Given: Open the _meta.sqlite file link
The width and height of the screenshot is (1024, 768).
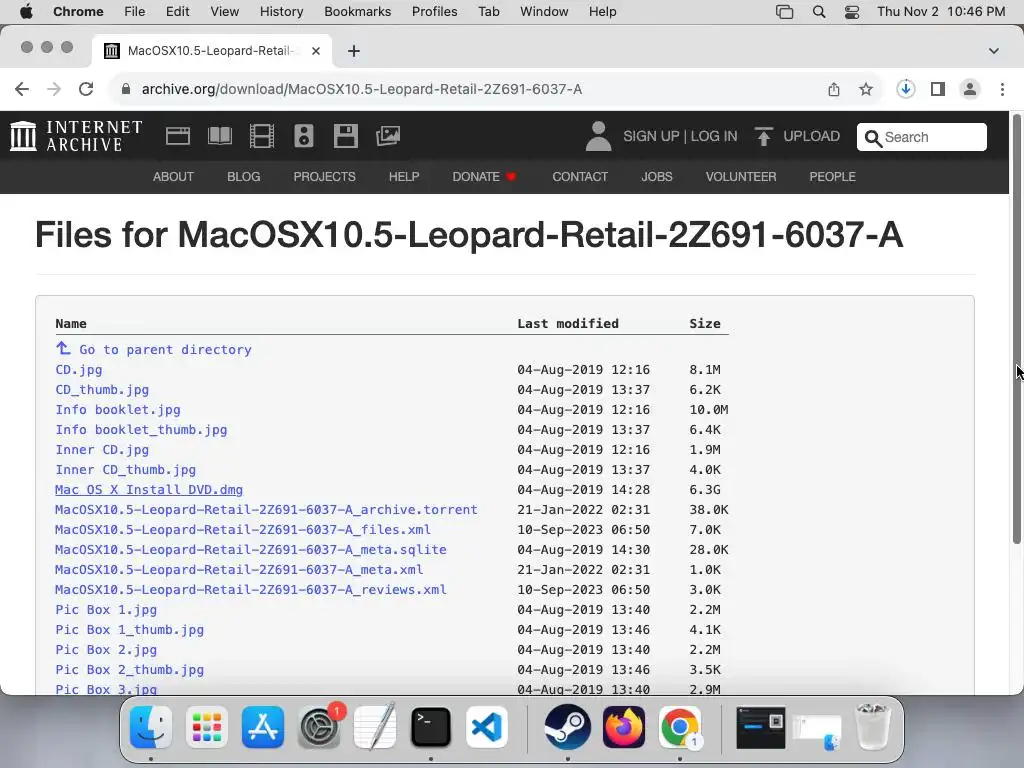Looking at the screenshot, I should [251, 550].
